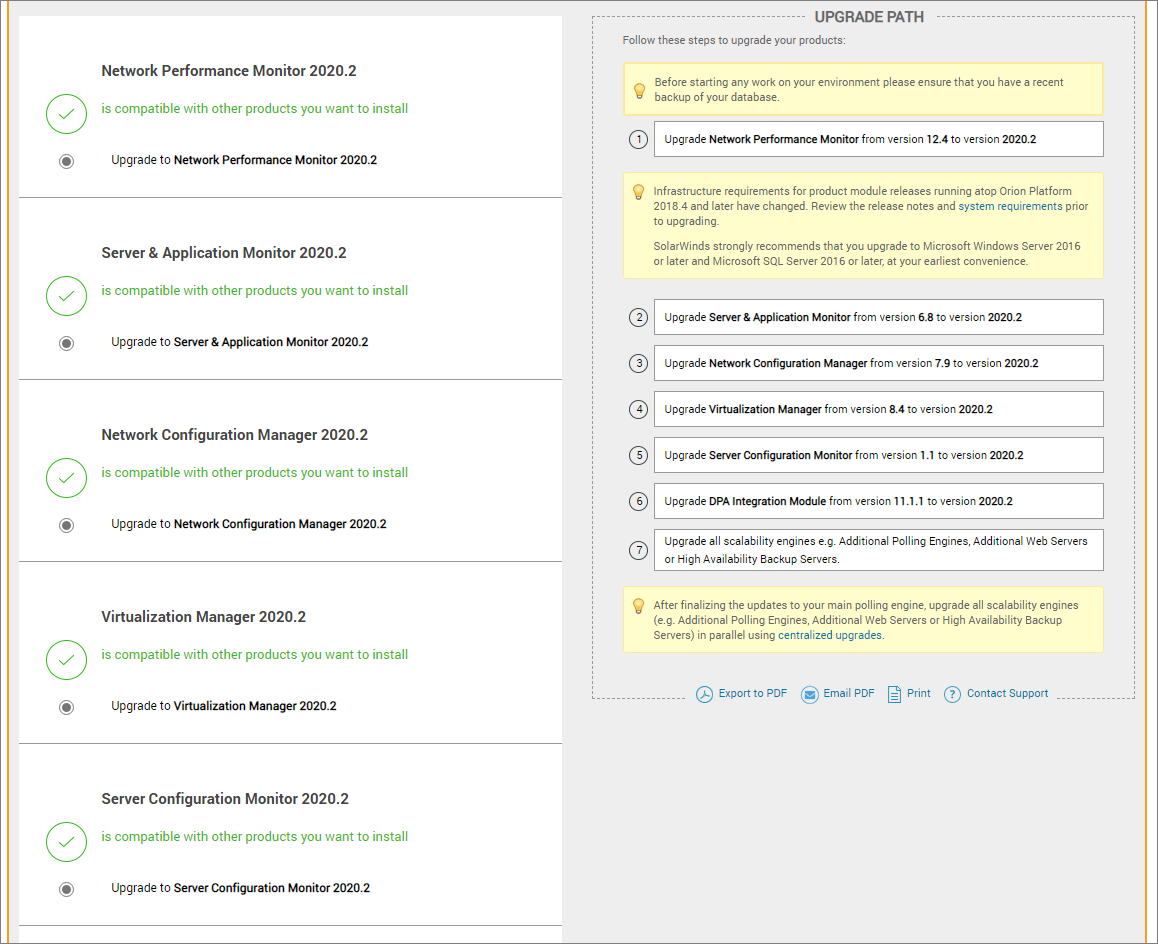Viewport: 1158px width, 944px height.
Task: Click heading Network Configuration Manager 2020.2
Action: click(x=235, y=435)
